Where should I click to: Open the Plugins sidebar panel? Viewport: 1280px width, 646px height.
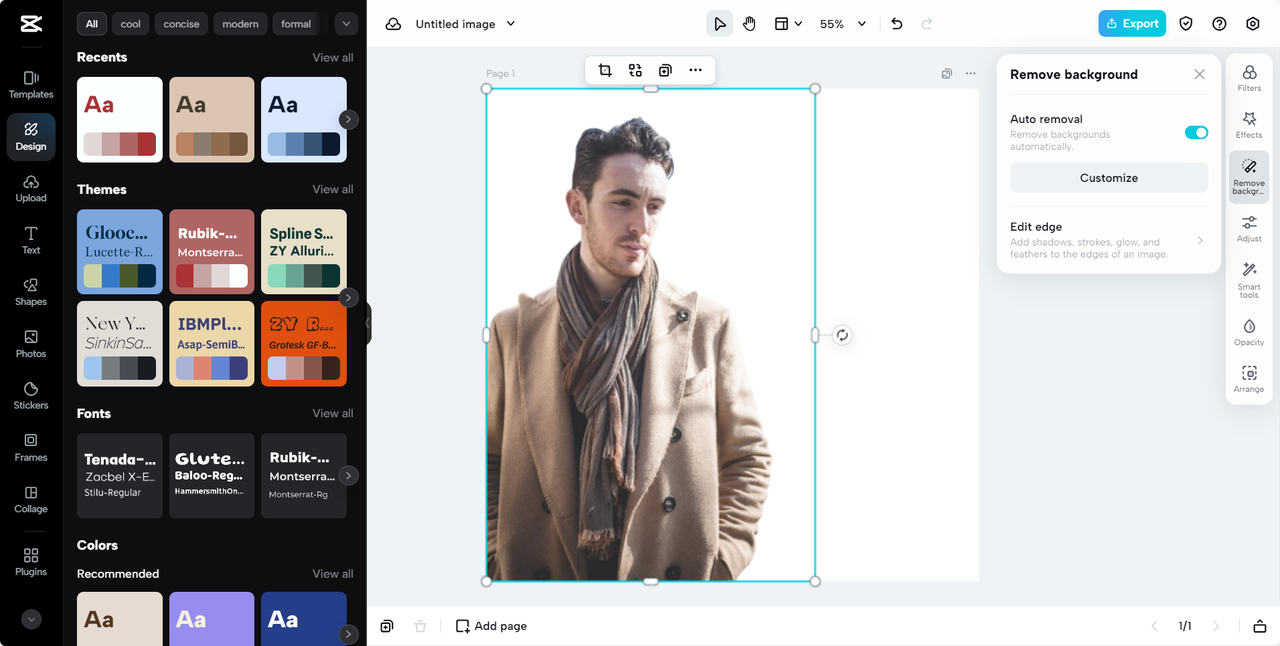[31, 562]
